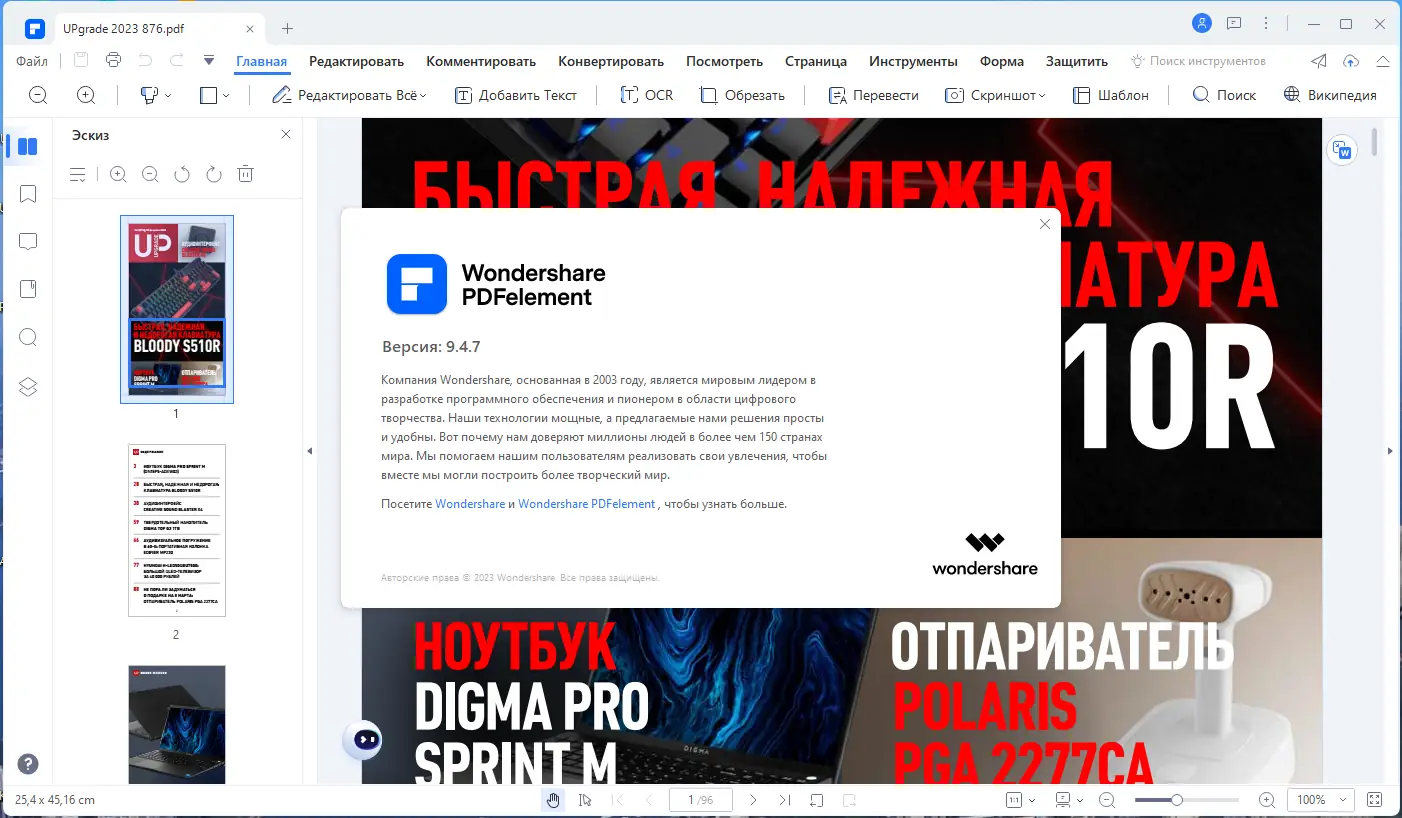Image resolution: width=1402 pixels, height=818 pixels.
Task: Open the bookmarks panel icon
Action: point(28,193)
